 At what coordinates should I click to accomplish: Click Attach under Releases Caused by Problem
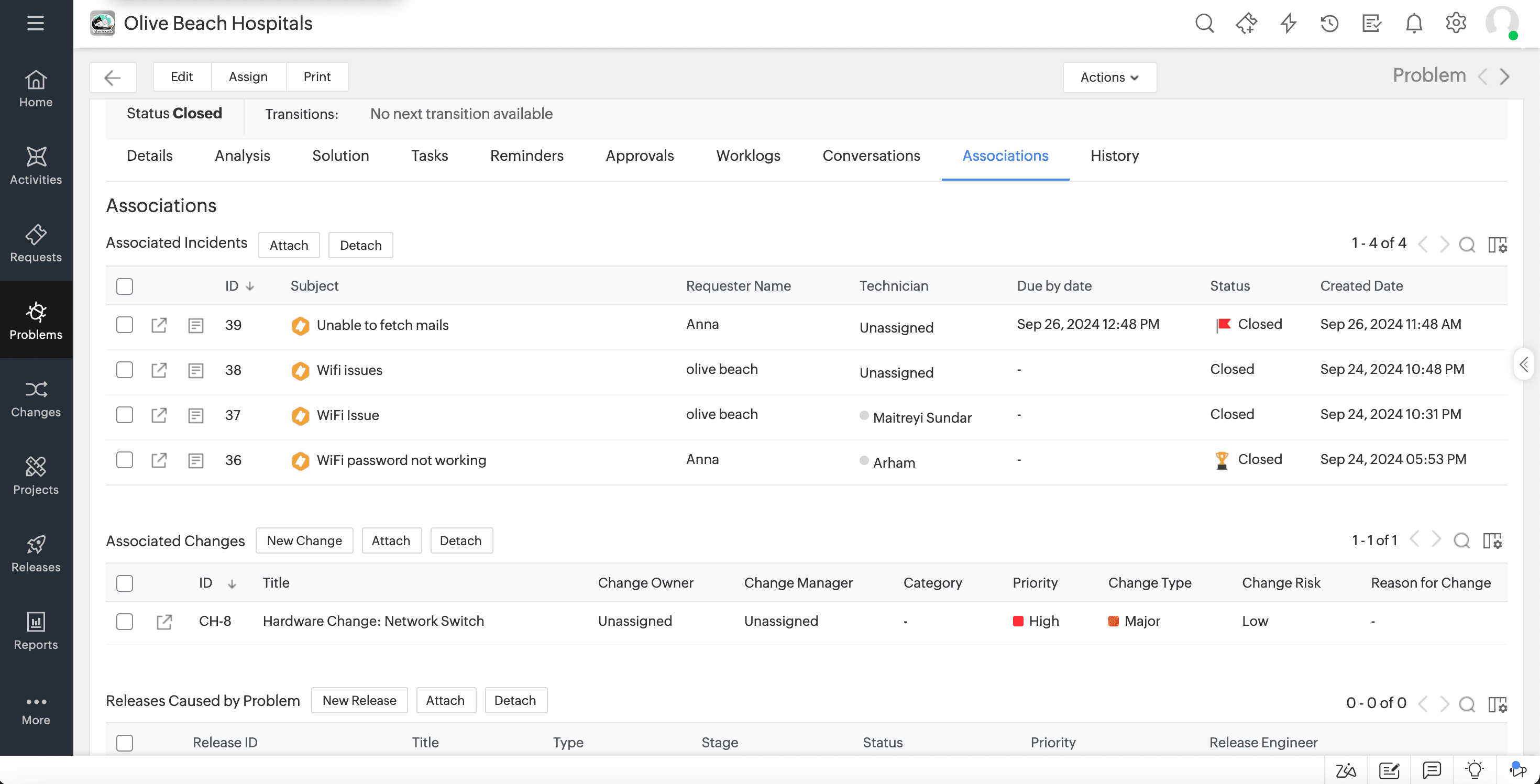click(446, 700)
